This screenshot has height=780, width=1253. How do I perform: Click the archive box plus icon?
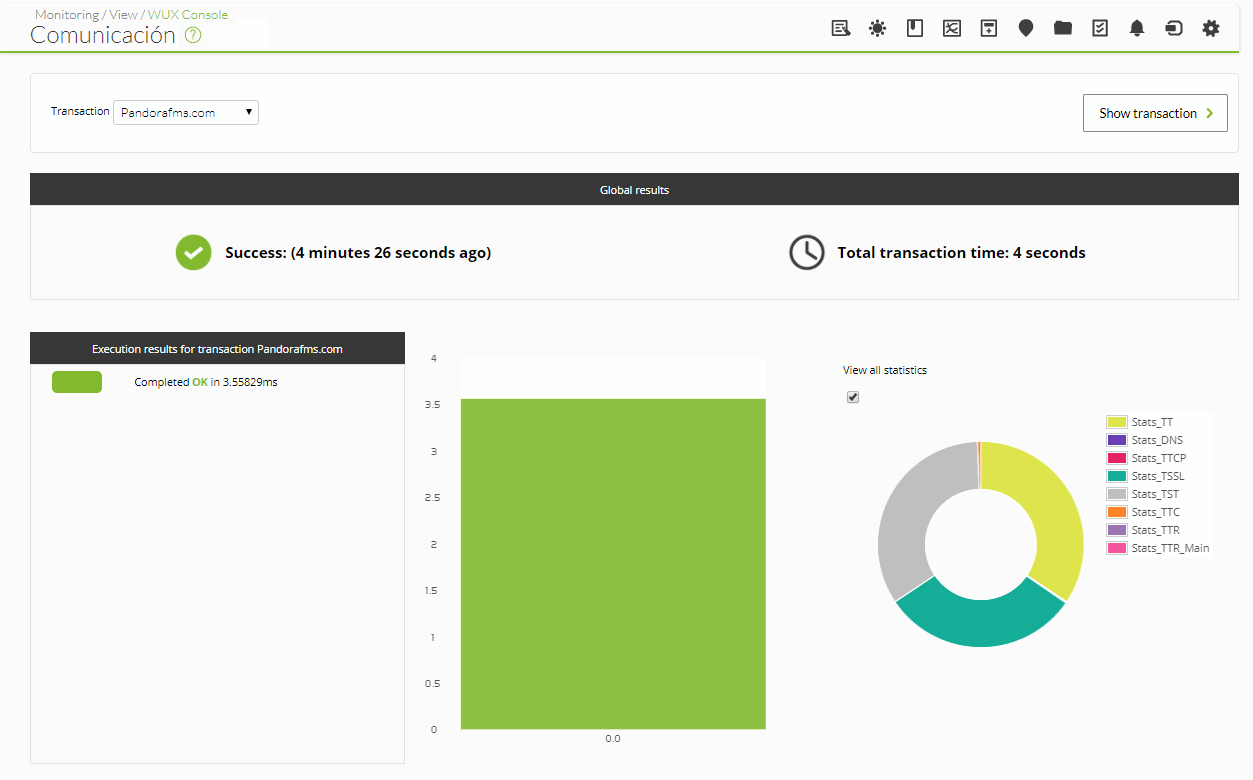pos(988,28)
